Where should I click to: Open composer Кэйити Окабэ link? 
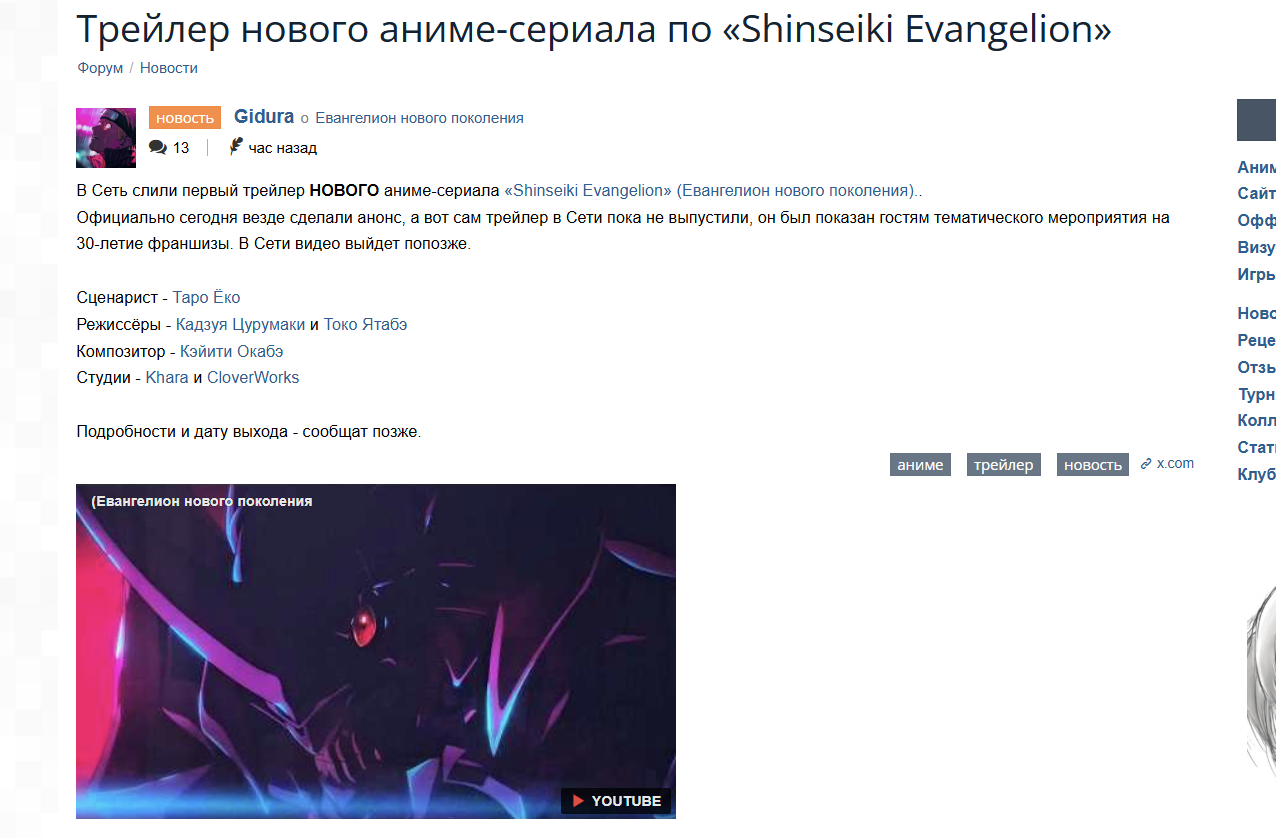(x=232, y=351)
